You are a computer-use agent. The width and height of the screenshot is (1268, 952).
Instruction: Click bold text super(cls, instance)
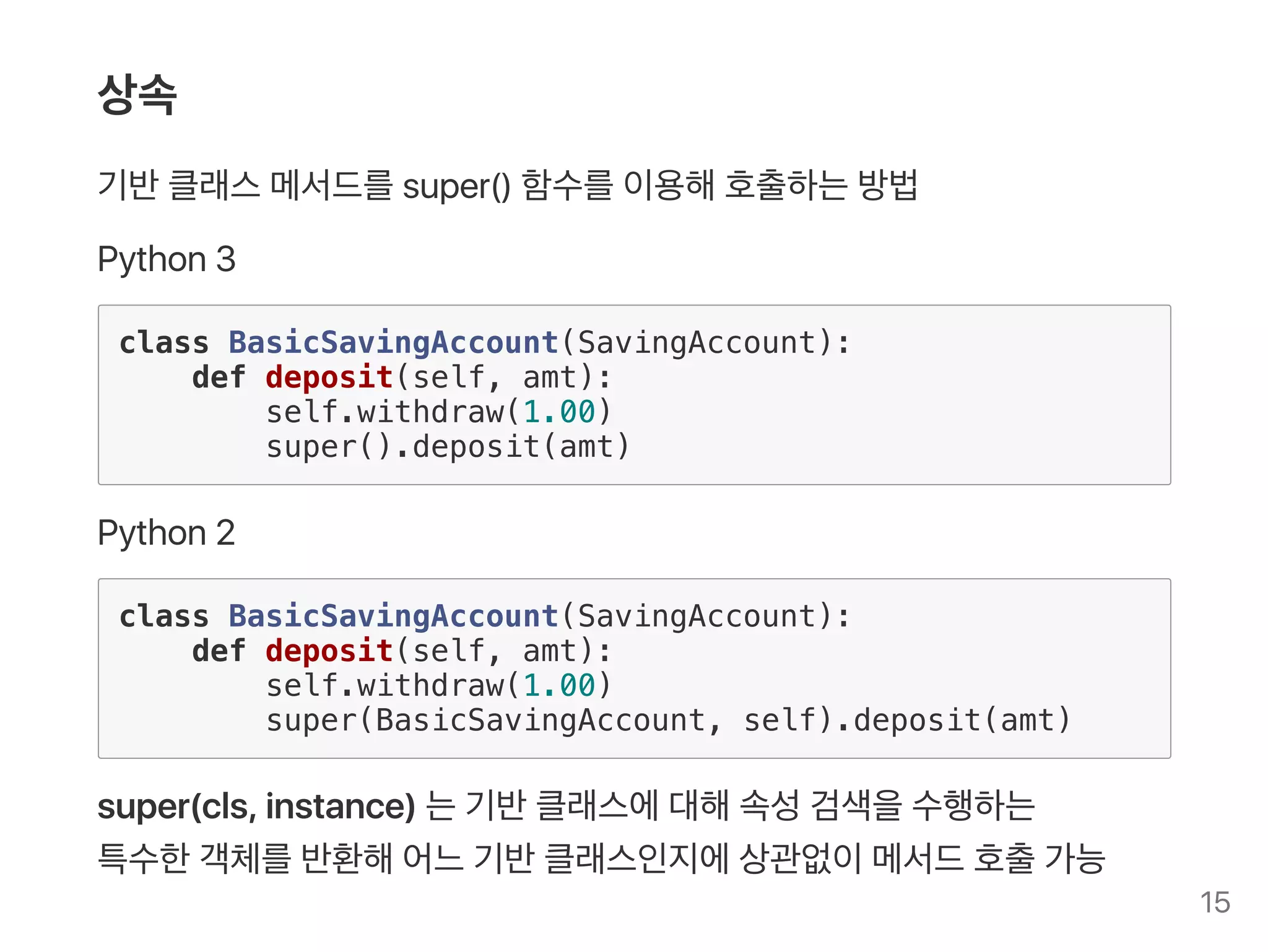[256, 807]
